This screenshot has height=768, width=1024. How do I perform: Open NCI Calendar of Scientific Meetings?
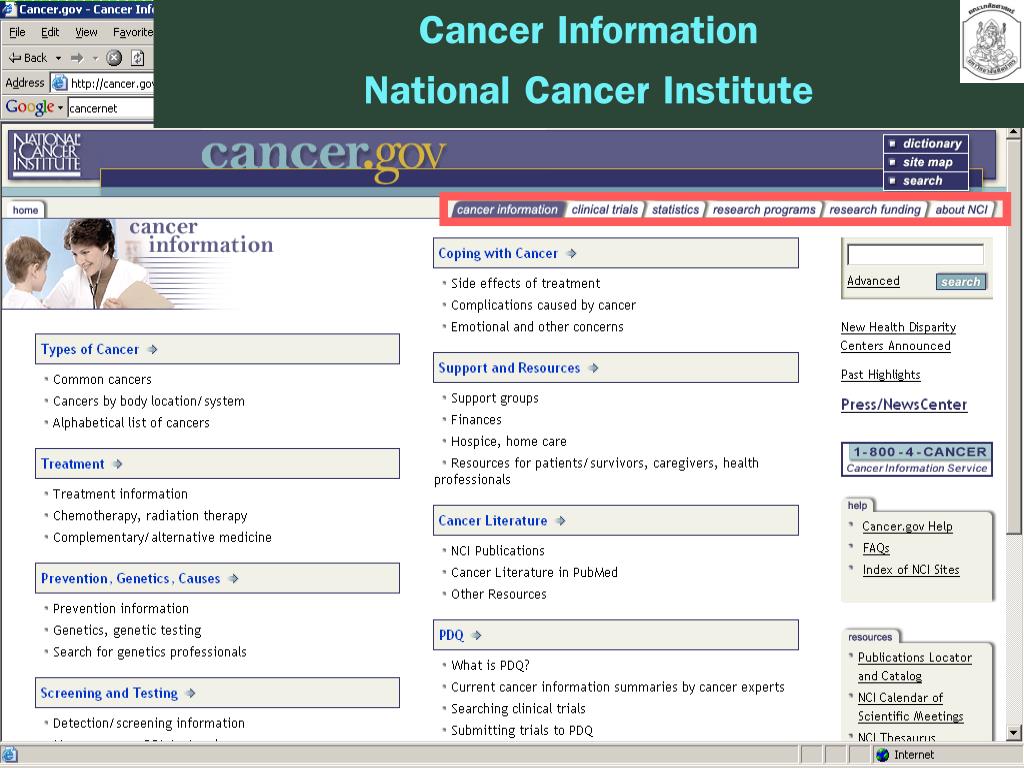[910, 707]
